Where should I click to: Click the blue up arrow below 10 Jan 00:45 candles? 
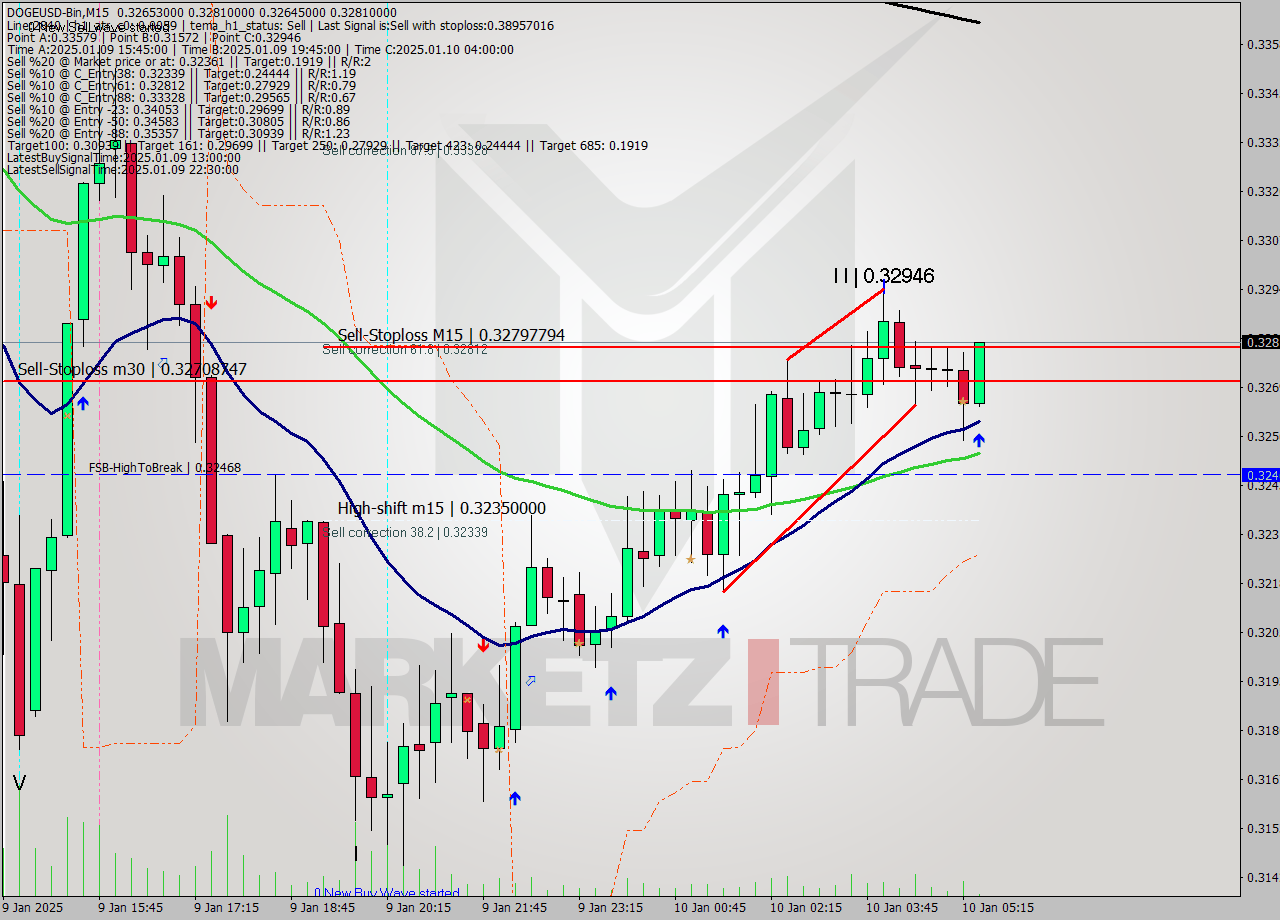pyautogui.click(x=722, y=631)
